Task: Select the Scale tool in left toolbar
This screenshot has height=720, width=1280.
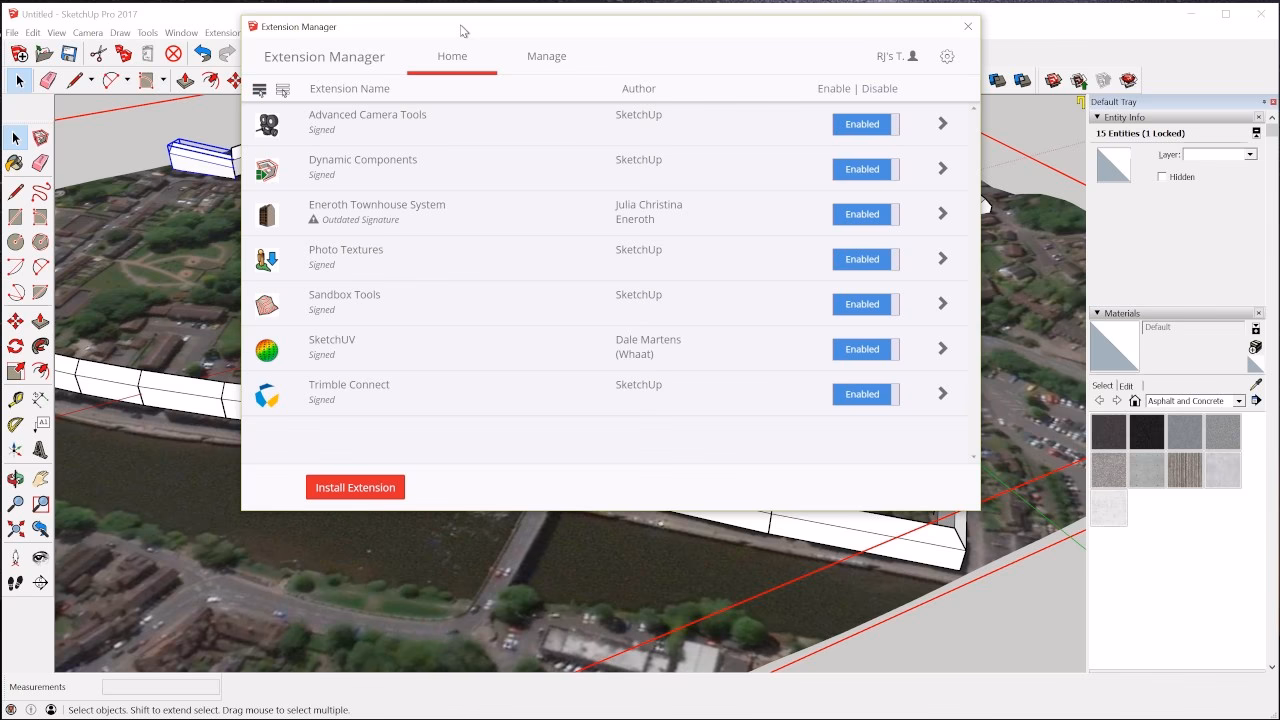Action: coord(15,371)
